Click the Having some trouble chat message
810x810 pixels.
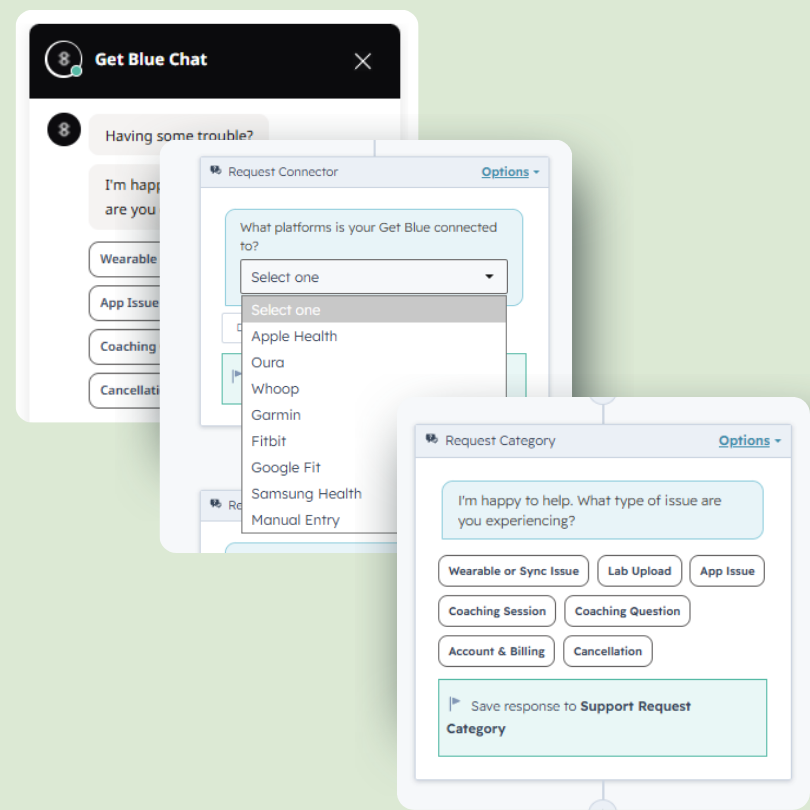pyautogui.click(x=179, y=135)
